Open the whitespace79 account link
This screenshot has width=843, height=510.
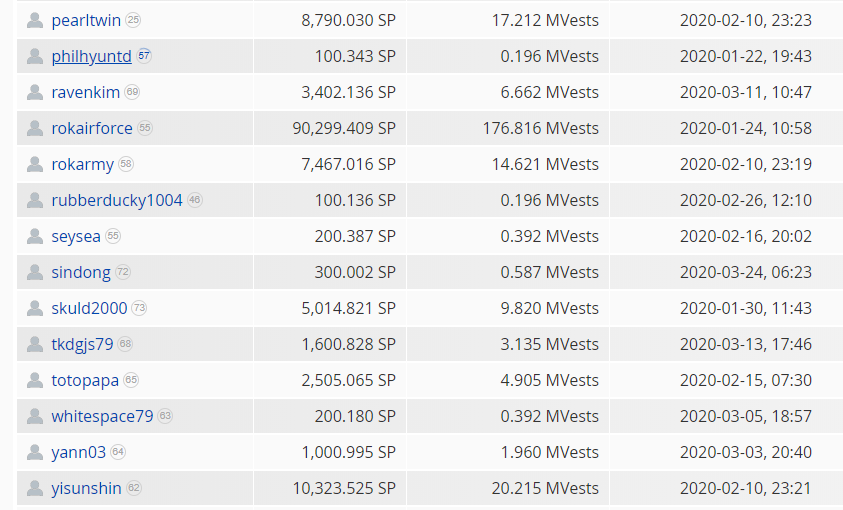click(102, 416)
